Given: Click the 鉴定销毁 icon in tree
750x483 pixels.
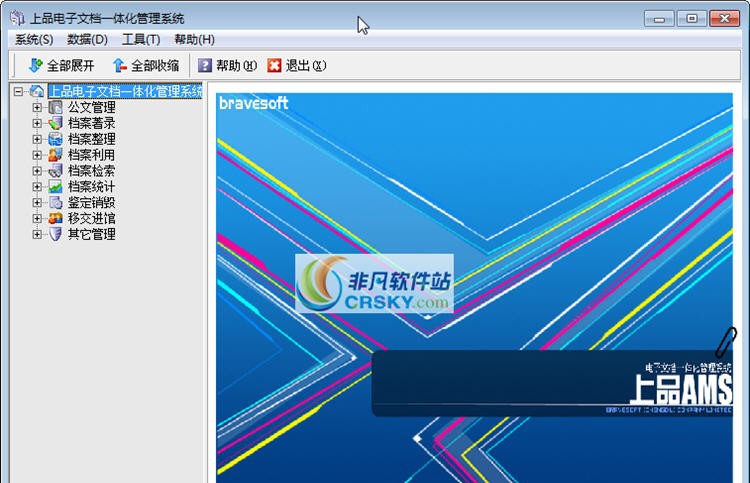Looking at the screenshot, I should coord(55,202).
